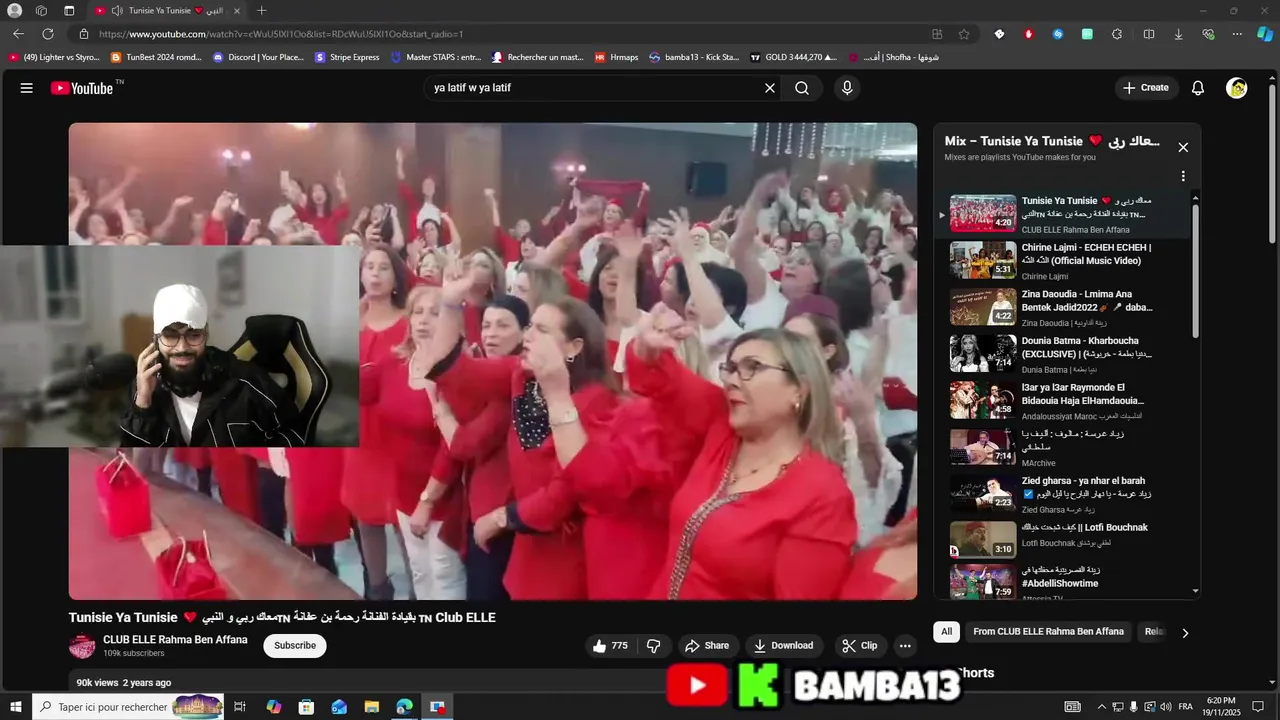The height and width of the screenshot is (720, 1280).
Task: Reload the page in the browser
Action: 47,34
